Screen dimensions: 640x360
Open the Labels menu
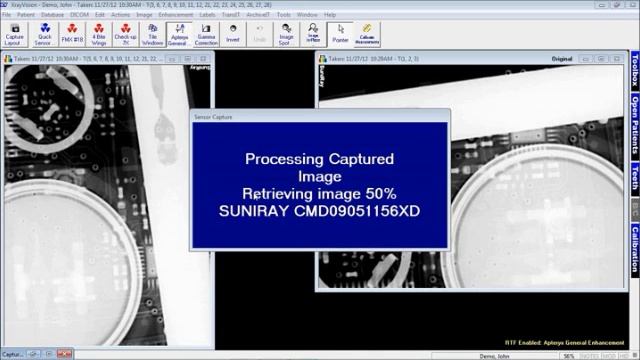(x=207, y=15)
